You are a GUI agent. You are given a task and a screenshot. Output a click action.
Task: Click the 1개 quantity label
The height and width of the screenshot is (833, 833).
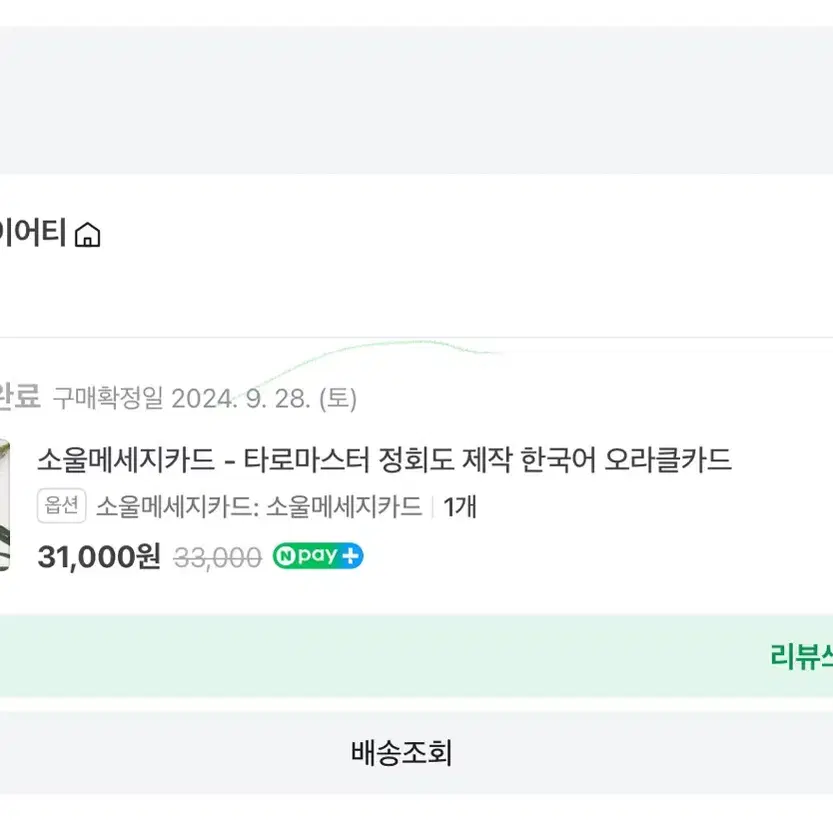[460, 507]
